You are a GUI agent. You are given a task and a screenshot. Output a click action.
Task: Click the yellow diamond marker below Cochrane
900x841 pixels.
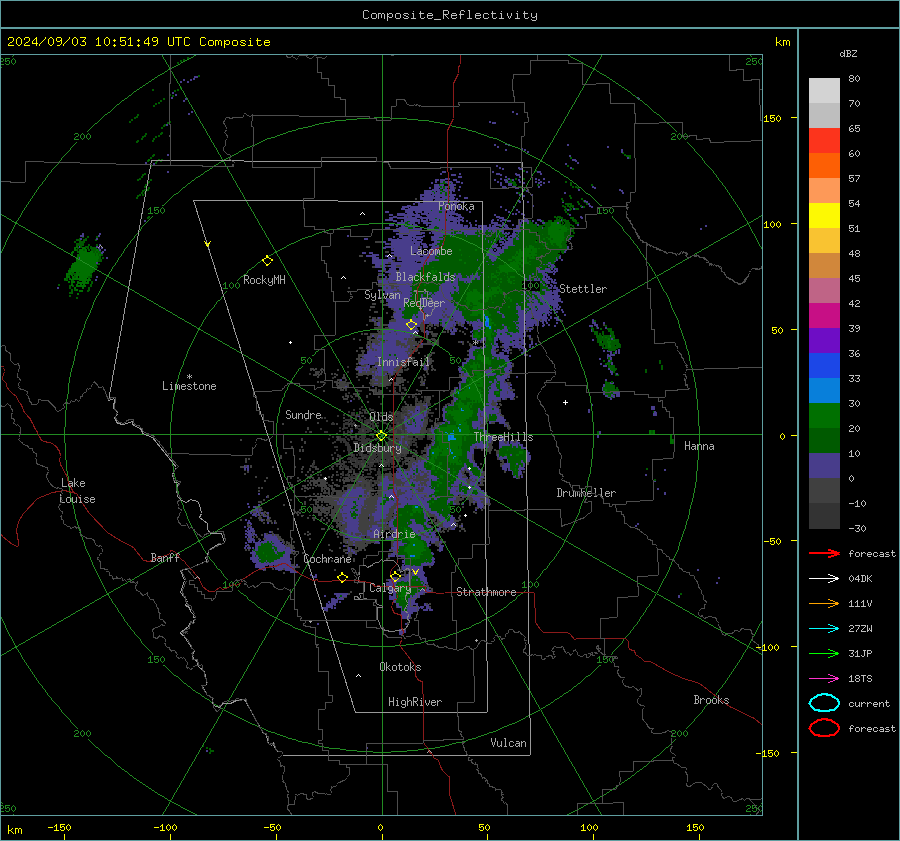pyautogui.click(x=343, y=578)
